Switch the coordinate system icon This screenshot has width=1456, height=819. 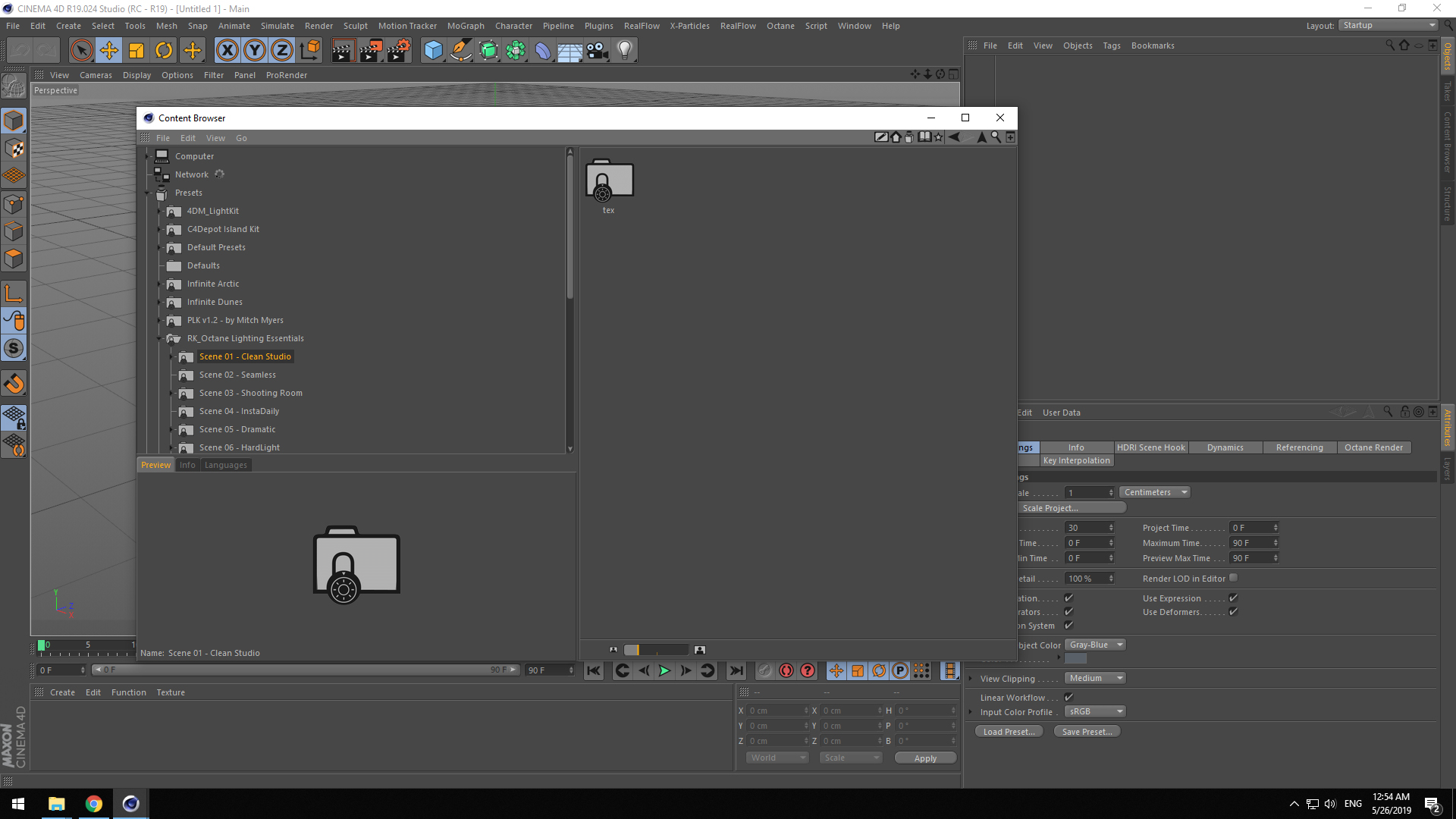point(309,51)
